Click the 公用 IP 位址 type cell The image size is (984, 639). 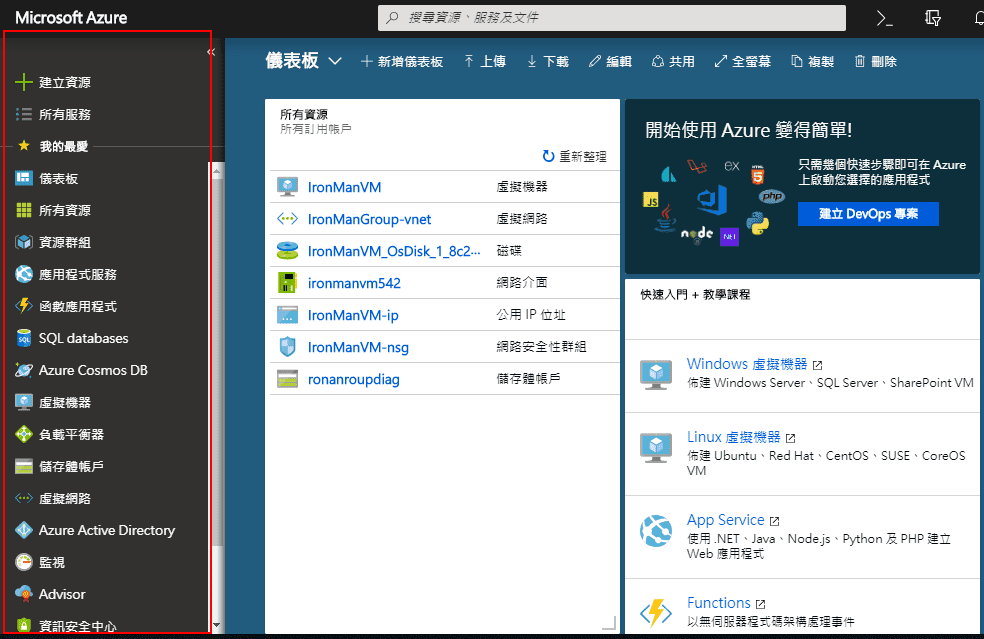pos(531,314)
